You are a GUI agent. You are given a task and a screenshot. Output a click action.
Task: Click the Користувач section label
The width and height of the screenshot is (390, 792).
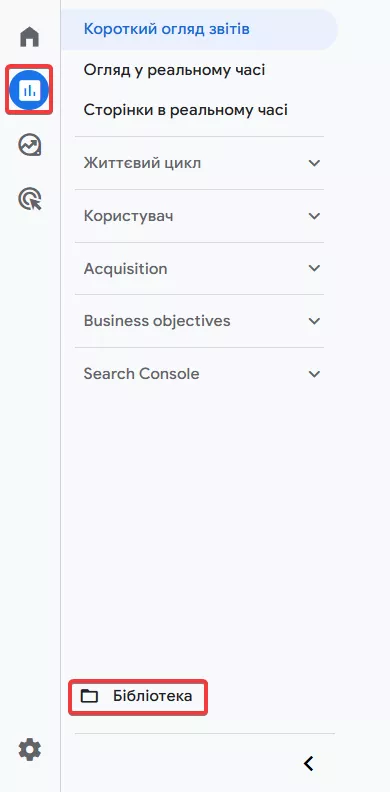128,216
